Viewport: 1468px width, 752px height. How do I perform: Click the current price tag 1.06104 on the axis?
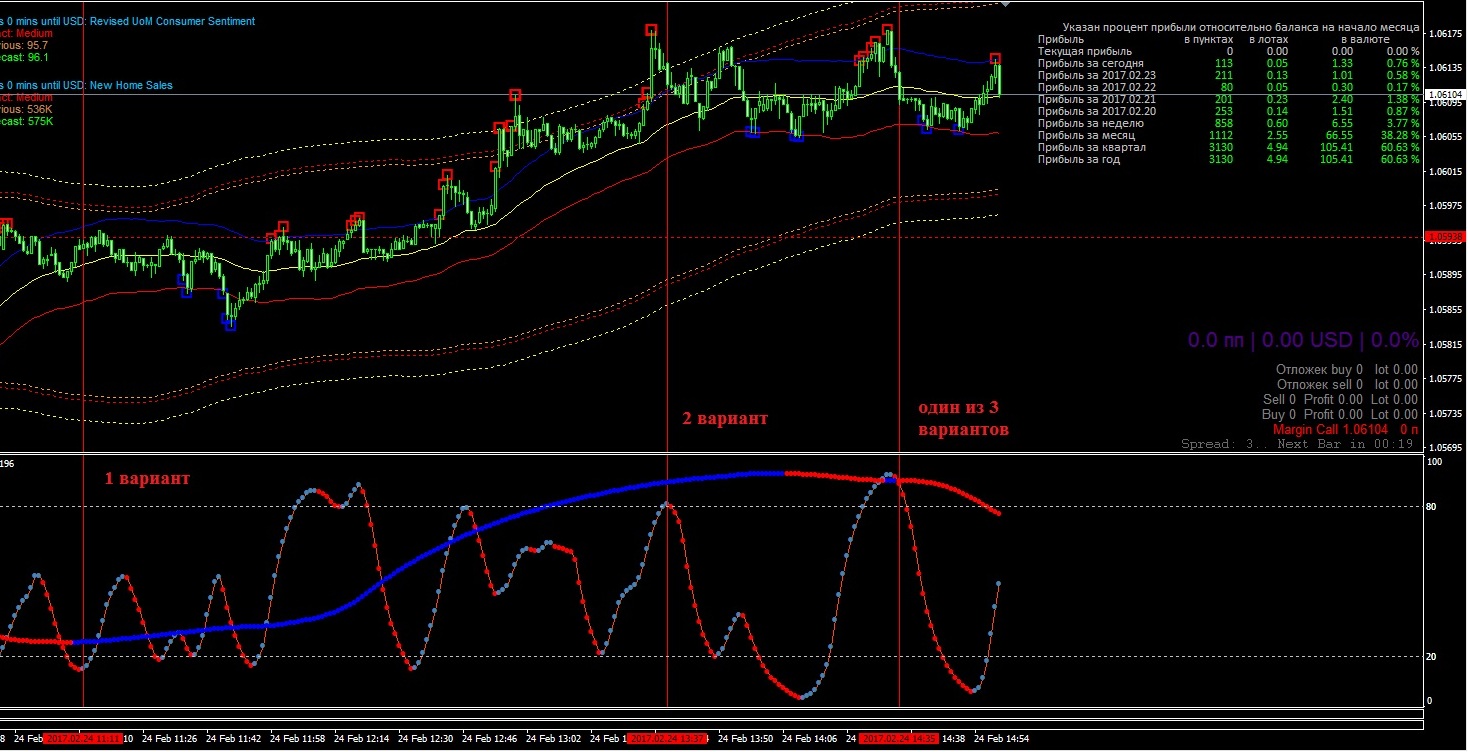click(x=1445, y=95)
